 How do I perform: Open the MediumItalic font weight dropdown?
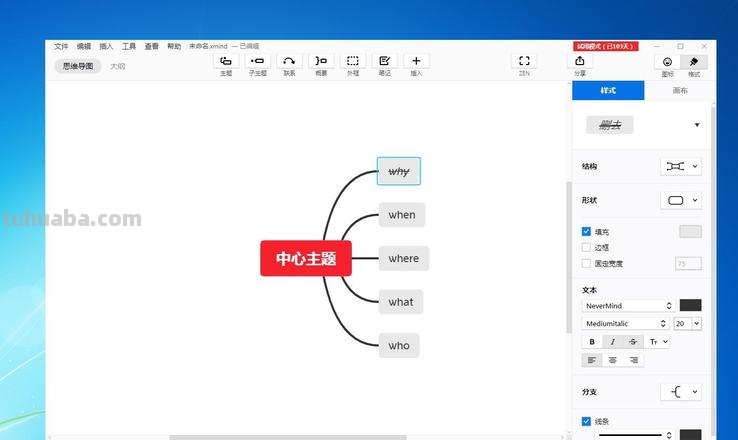pos(626,324)
